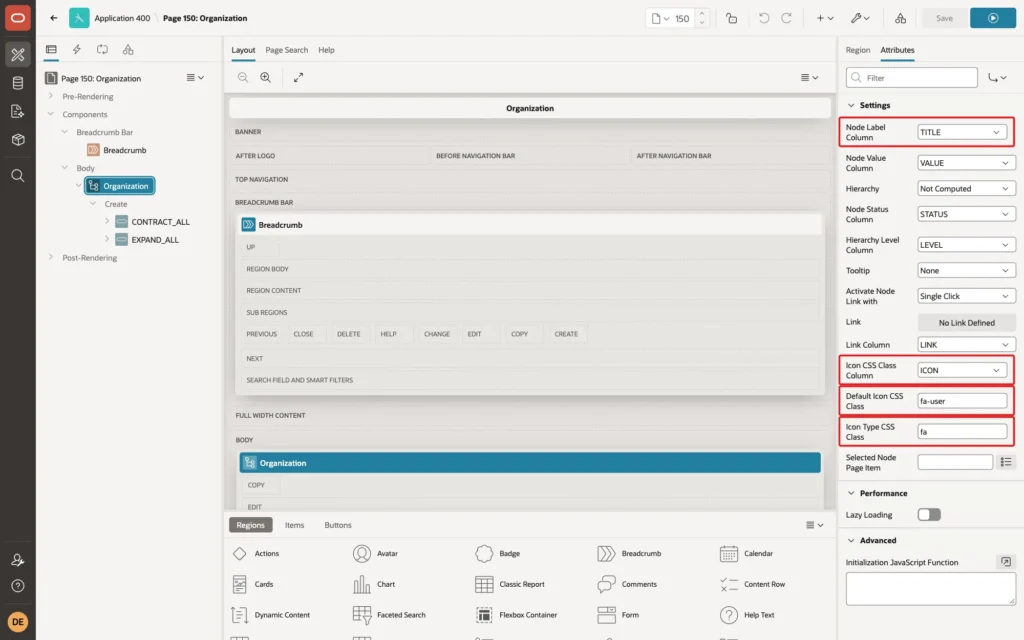Switch to Processing tab icon
The image size is (1024, 640).
(x=103, y=50)
